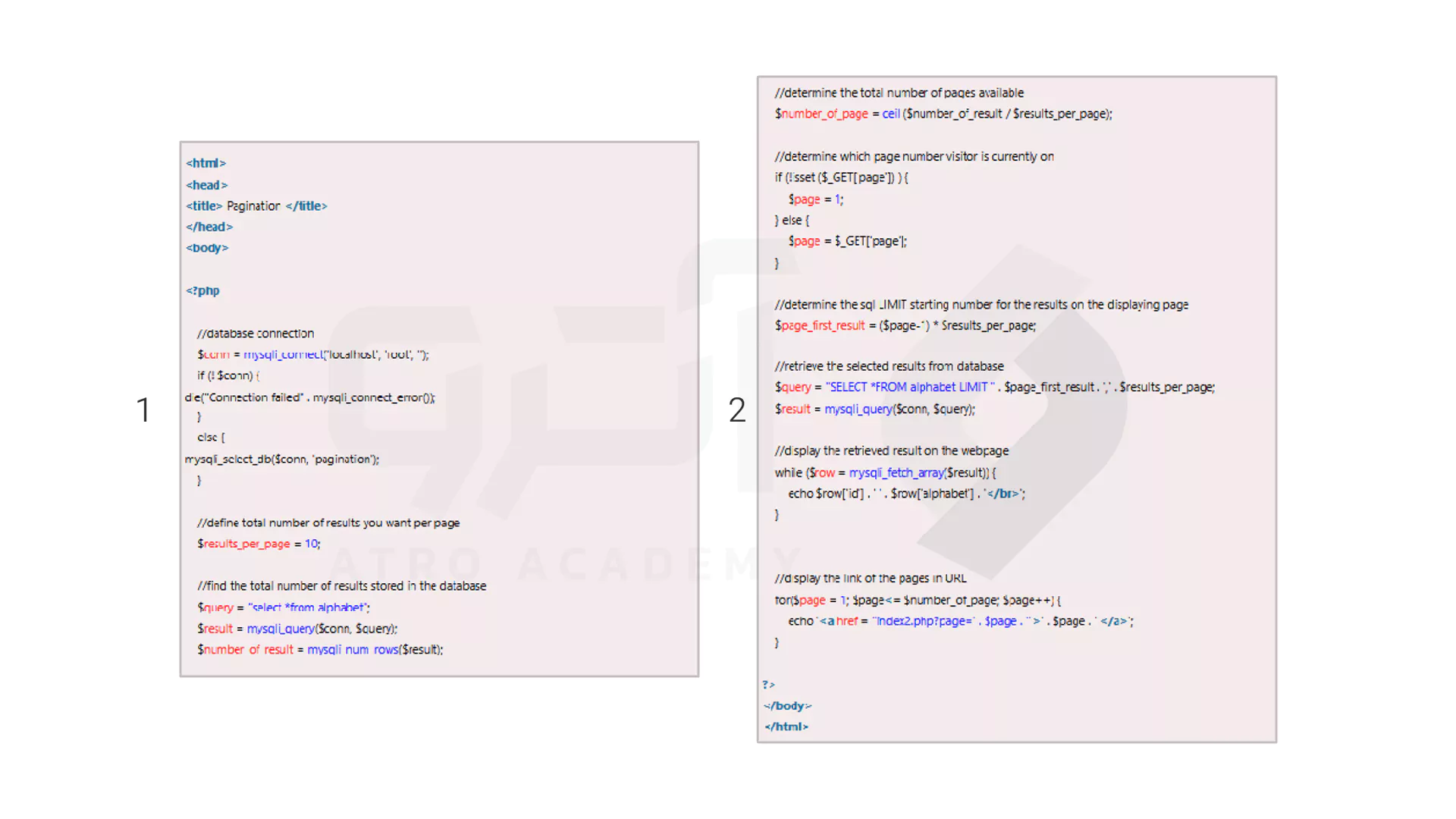Click the closing </body> tag

coord(787,706)
